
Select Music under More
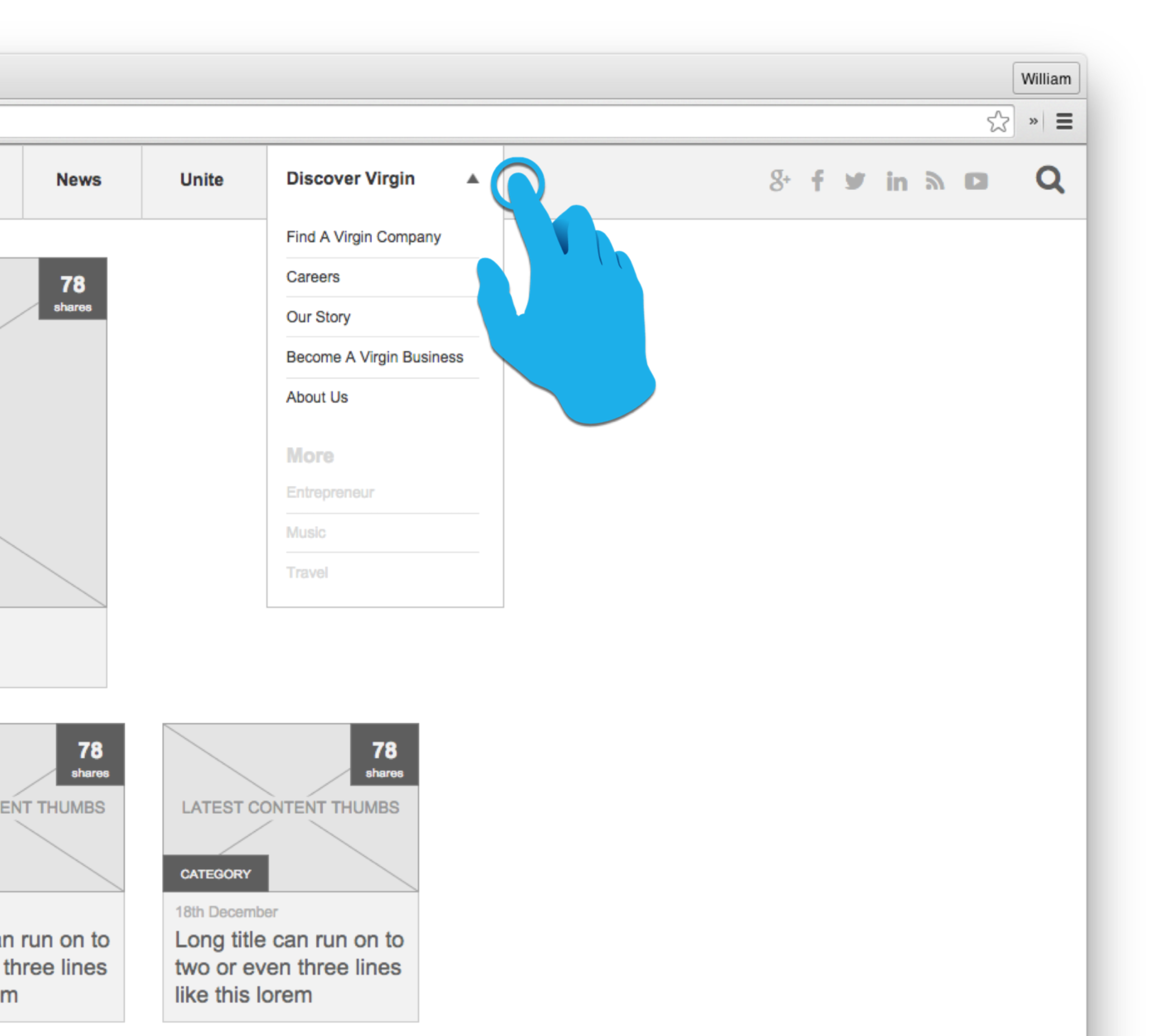pos(306,532)
